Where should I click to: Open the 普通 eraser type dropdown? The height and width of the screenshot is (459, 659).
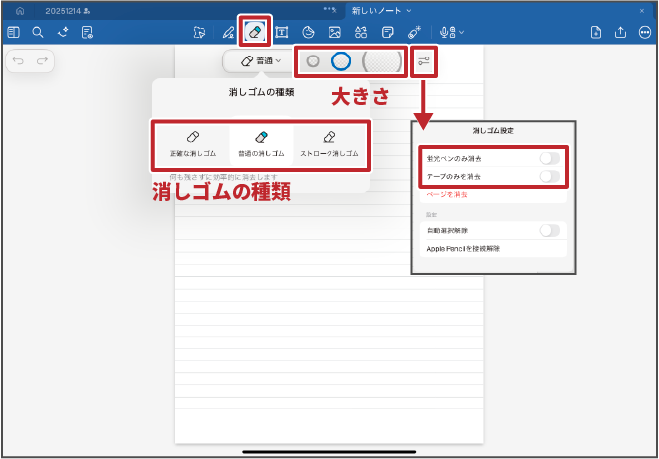tap(261, 61)
